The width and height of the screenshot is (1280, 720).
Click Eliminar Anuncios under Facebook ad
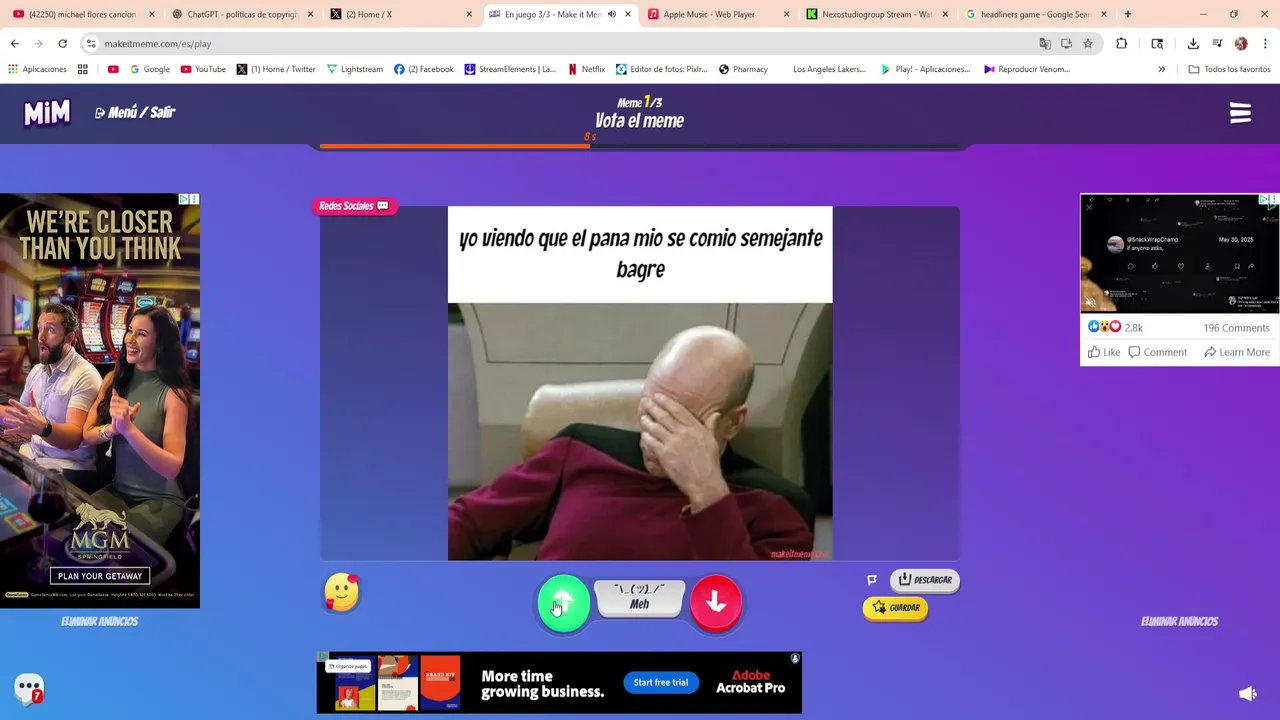(1180, 621)
